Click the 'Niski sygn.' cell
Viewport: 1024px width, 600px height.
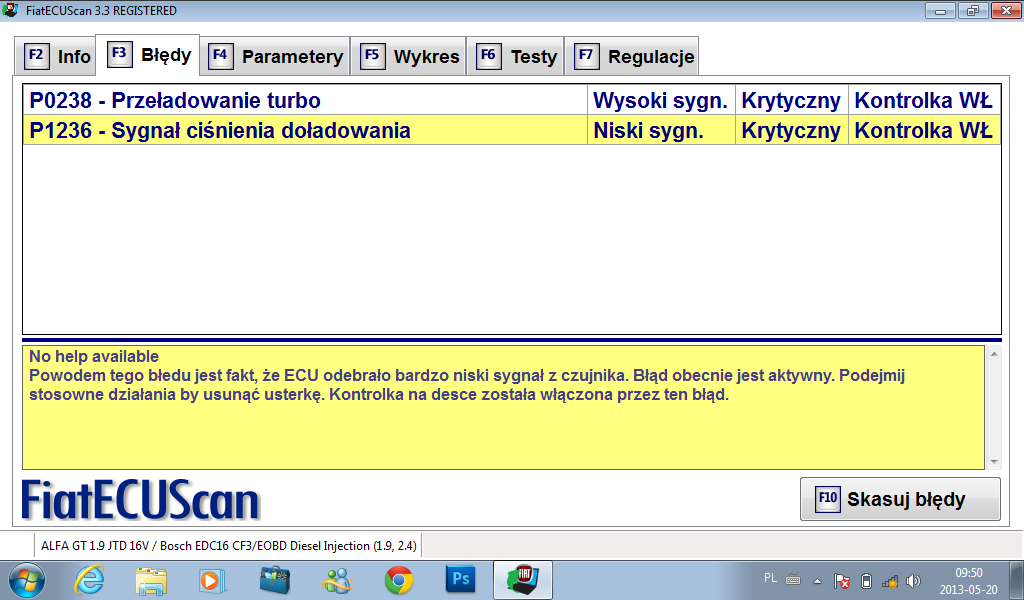tap(661, 130)
